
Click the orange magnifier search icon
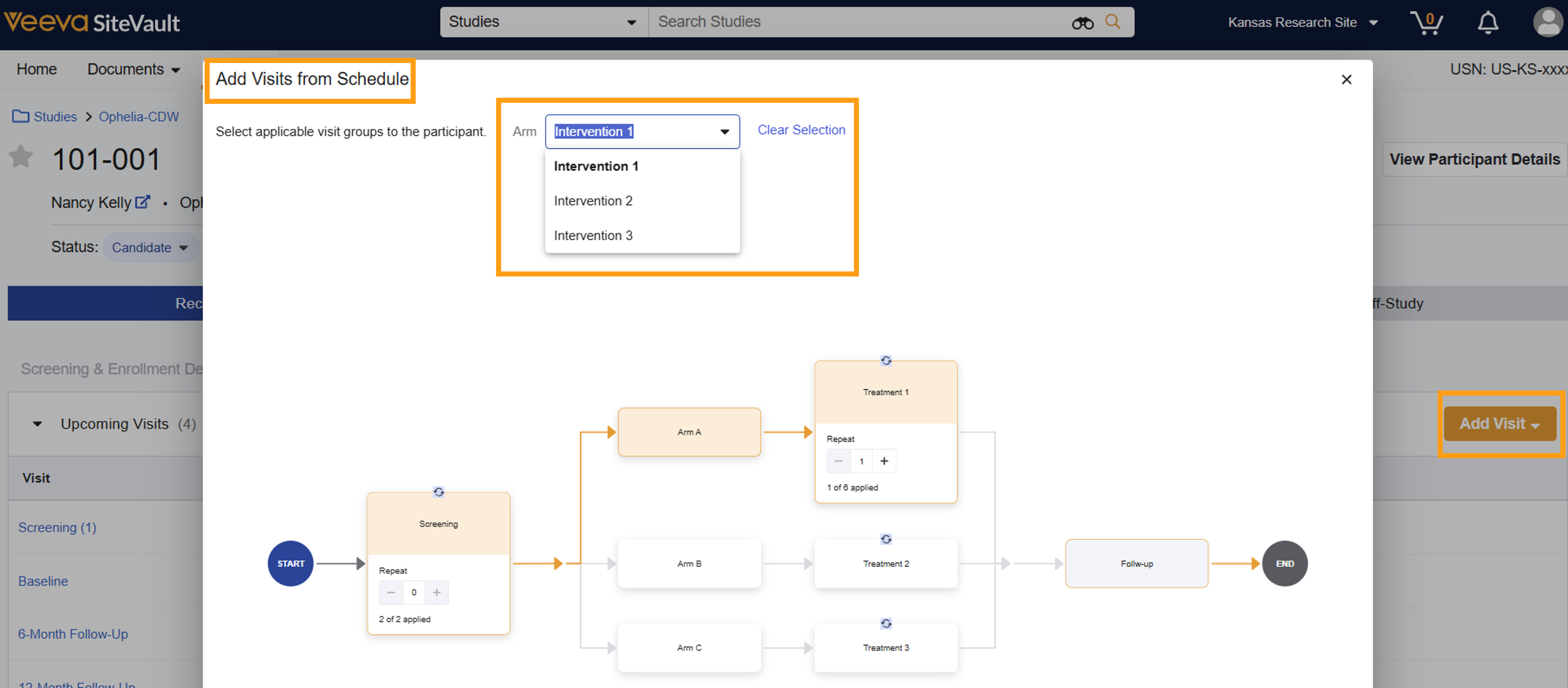(1113, 22)
